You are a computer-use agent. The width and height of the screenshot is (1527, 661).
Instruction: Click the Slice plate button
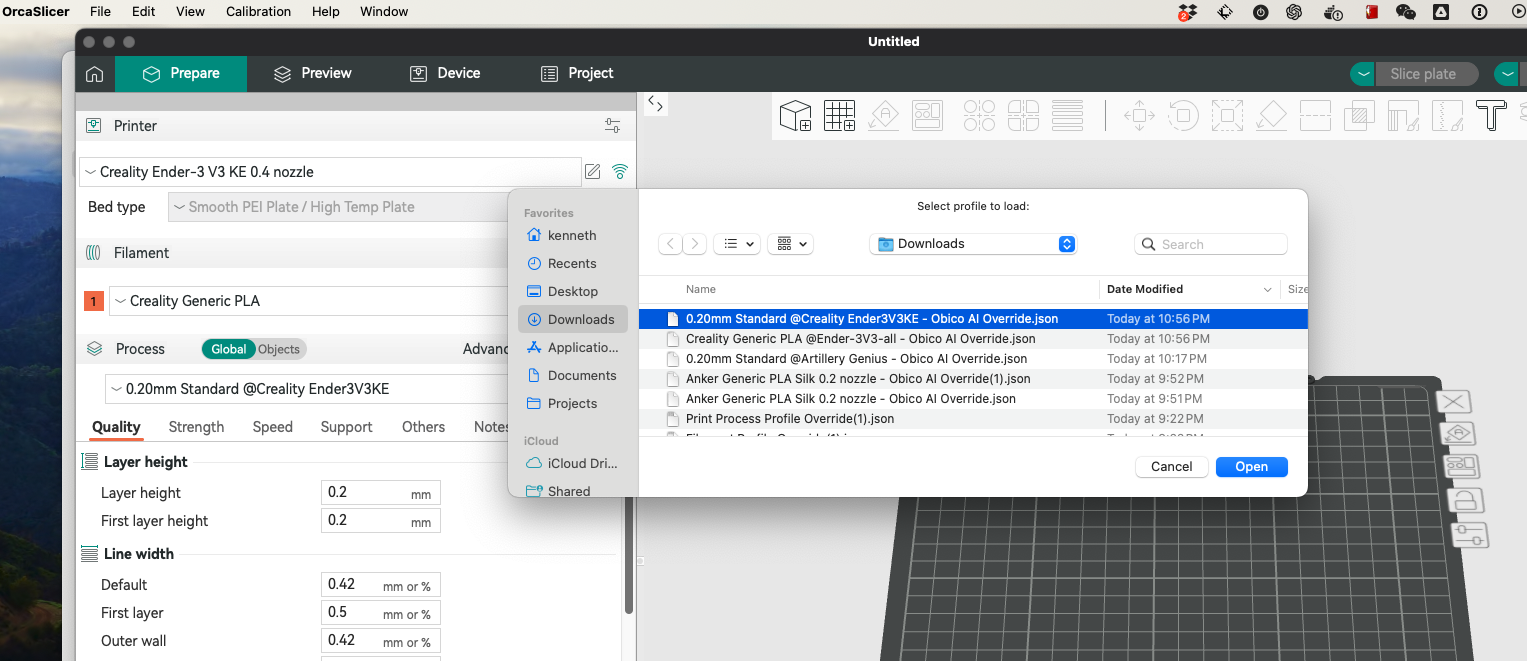pyautogui.click(x=1427, y=74)
